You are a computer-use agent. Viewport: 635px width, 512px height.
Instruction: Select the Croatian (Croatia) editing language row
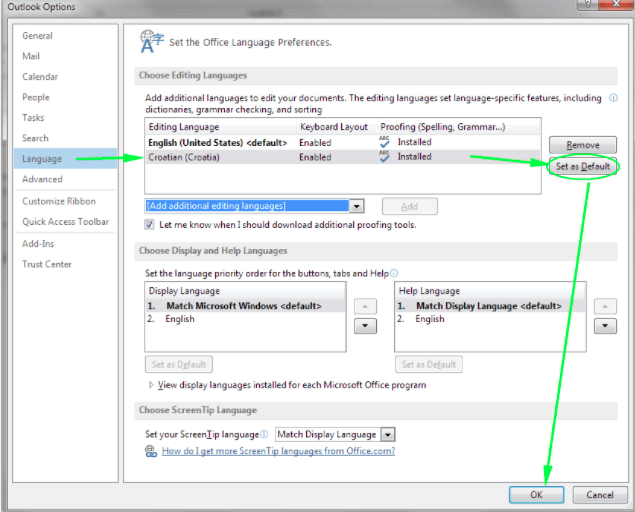point(342,157)
